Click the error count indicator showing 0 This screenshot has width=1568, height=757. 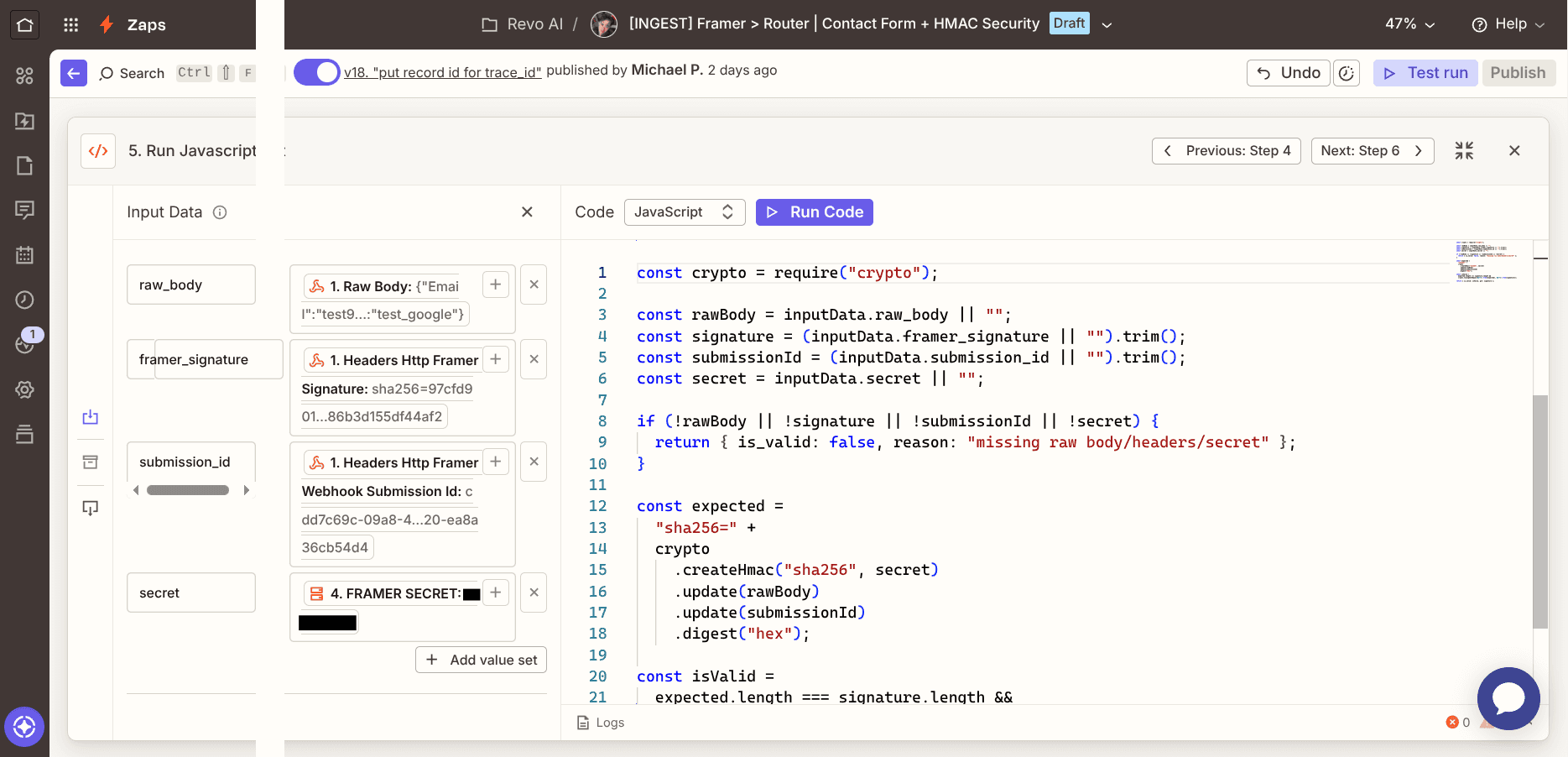point(1458,723)
